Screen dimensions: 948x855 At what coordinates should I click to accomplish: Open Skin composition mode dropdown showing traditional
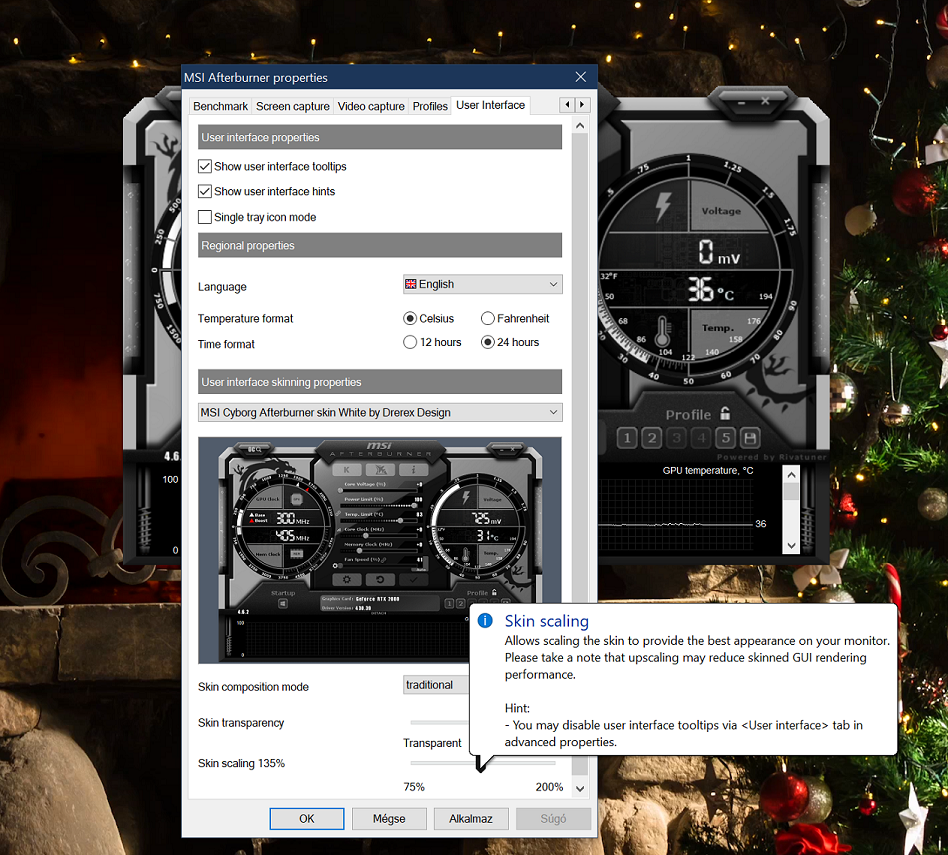(436, 684)
